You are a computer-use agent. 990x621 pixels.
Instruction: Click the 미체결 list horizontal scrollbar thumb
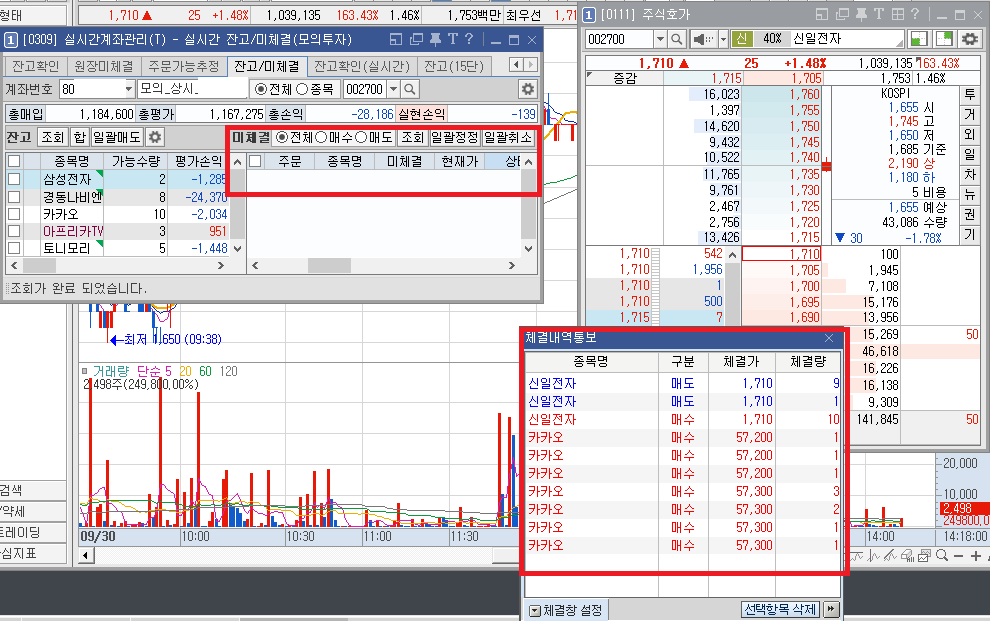coord(329,266)
